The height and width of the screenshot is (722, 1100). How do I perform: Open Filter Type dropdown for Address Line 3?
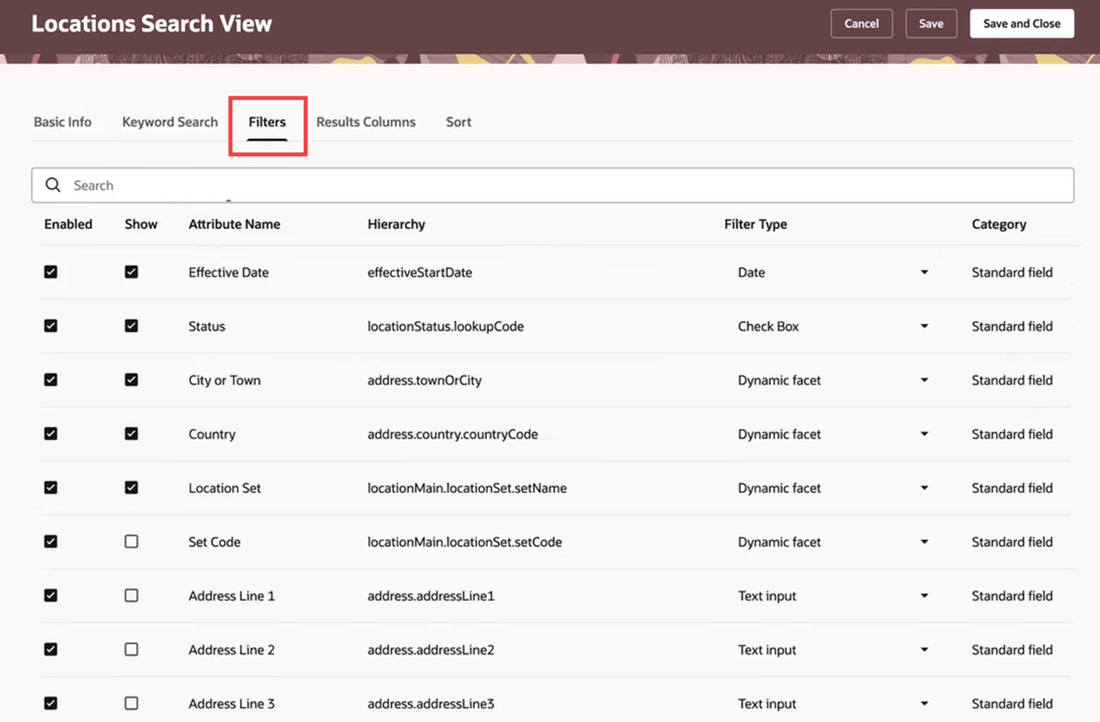coord(925,703)
